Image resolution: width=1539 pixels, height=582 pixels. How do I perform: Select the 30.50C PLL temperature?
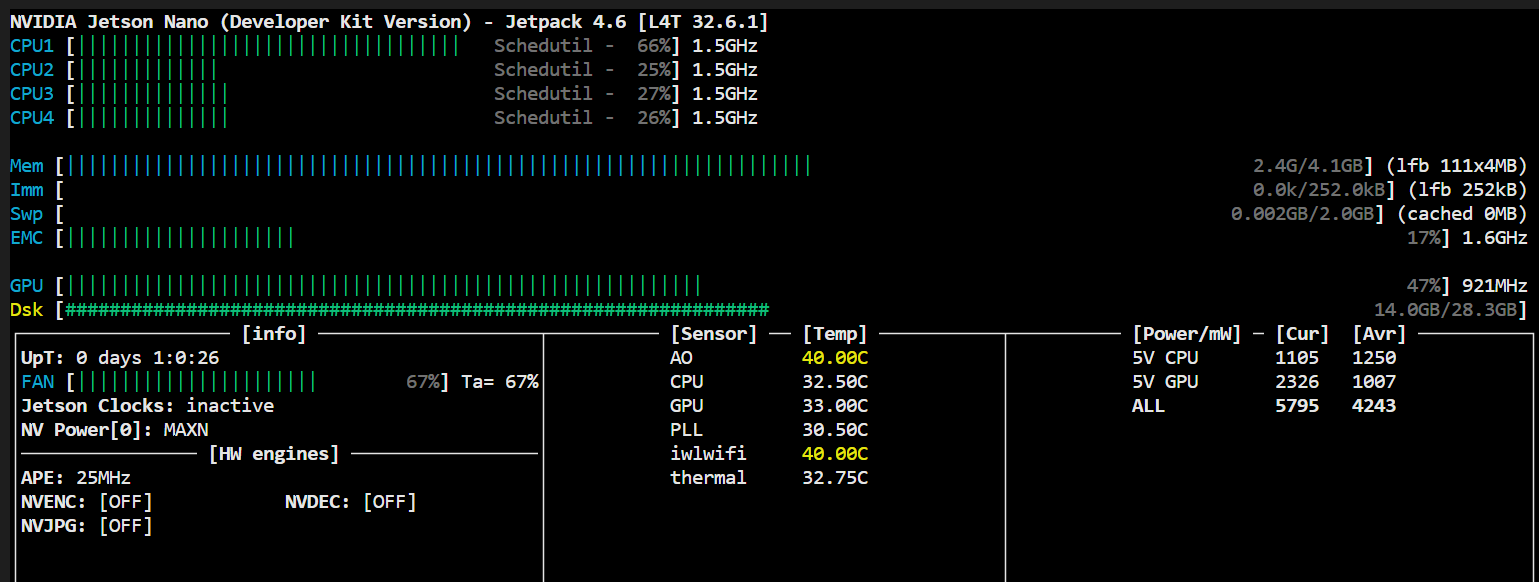coord(835,430)
